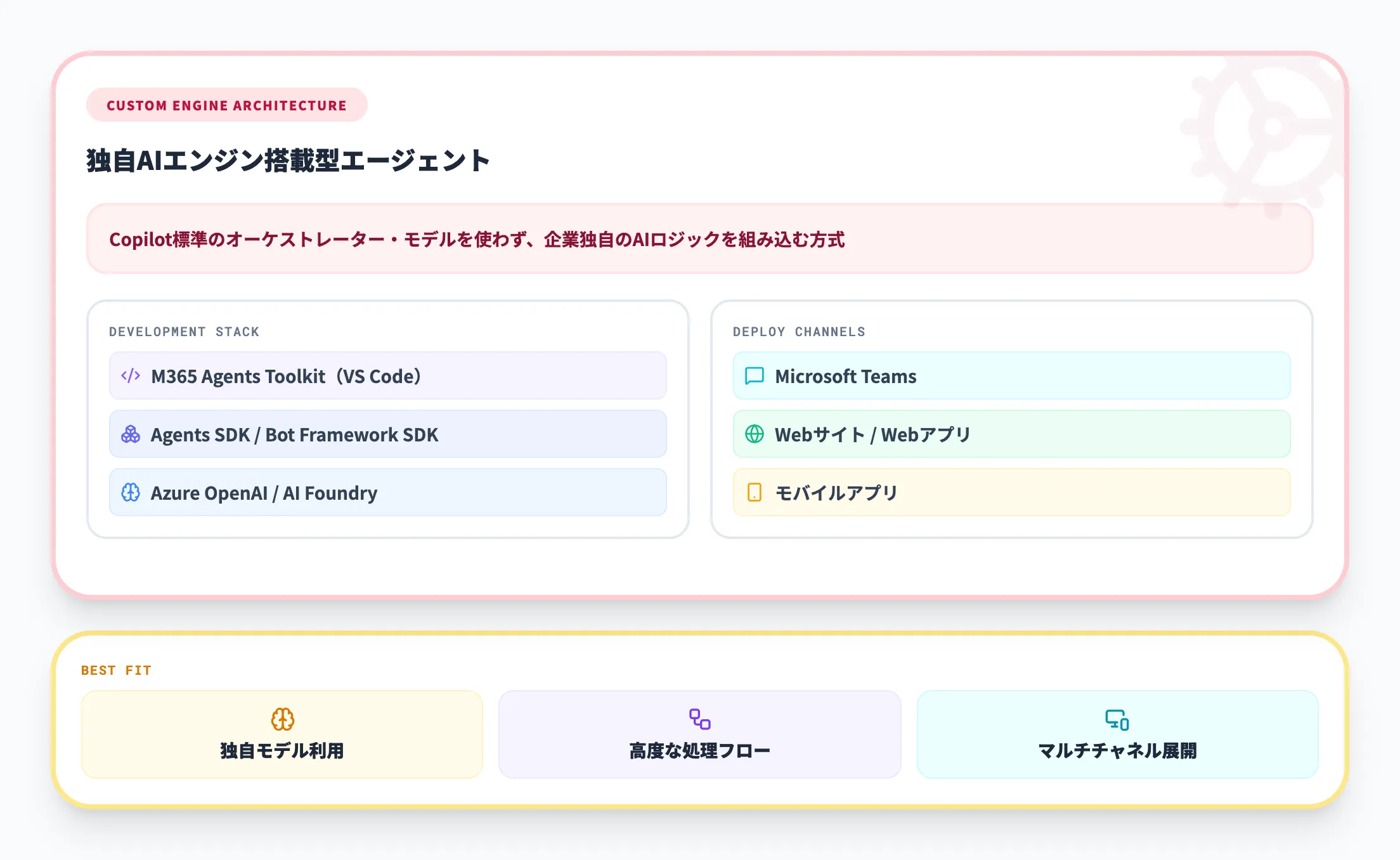
Task: Click the purple flow icon above 高度な処理フロー
Action: pos(700,719)
